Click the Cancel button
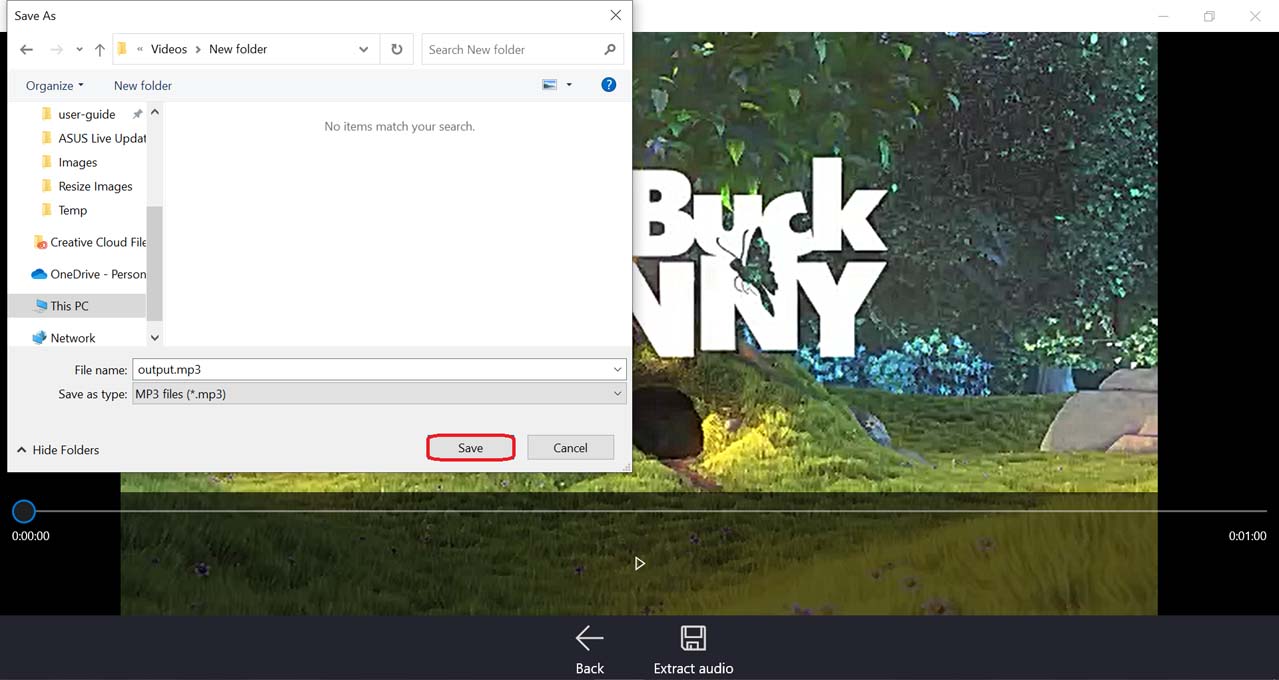This screenshot has height=680, width=1279. click(570, 448)
